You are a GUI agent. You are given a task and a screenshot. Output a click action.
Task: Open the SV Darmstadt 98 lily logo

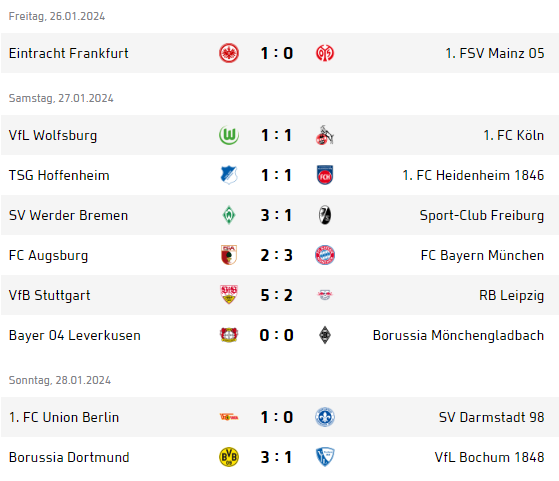[x=325, y=417]
